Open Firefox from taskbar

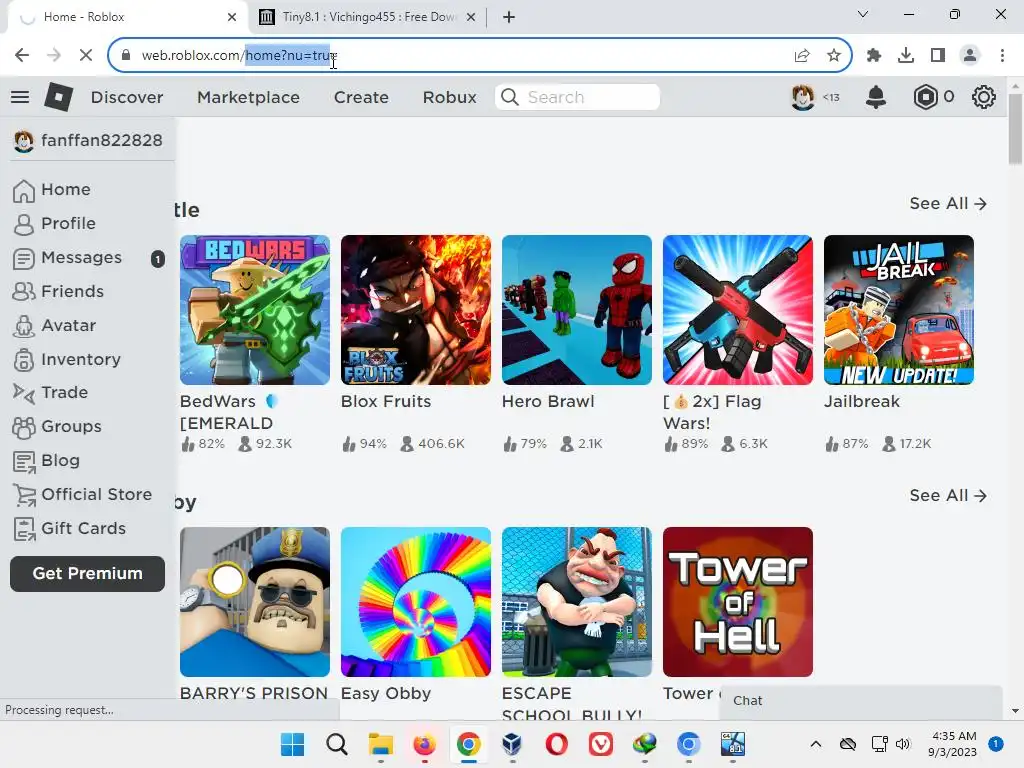coord(424,744)
